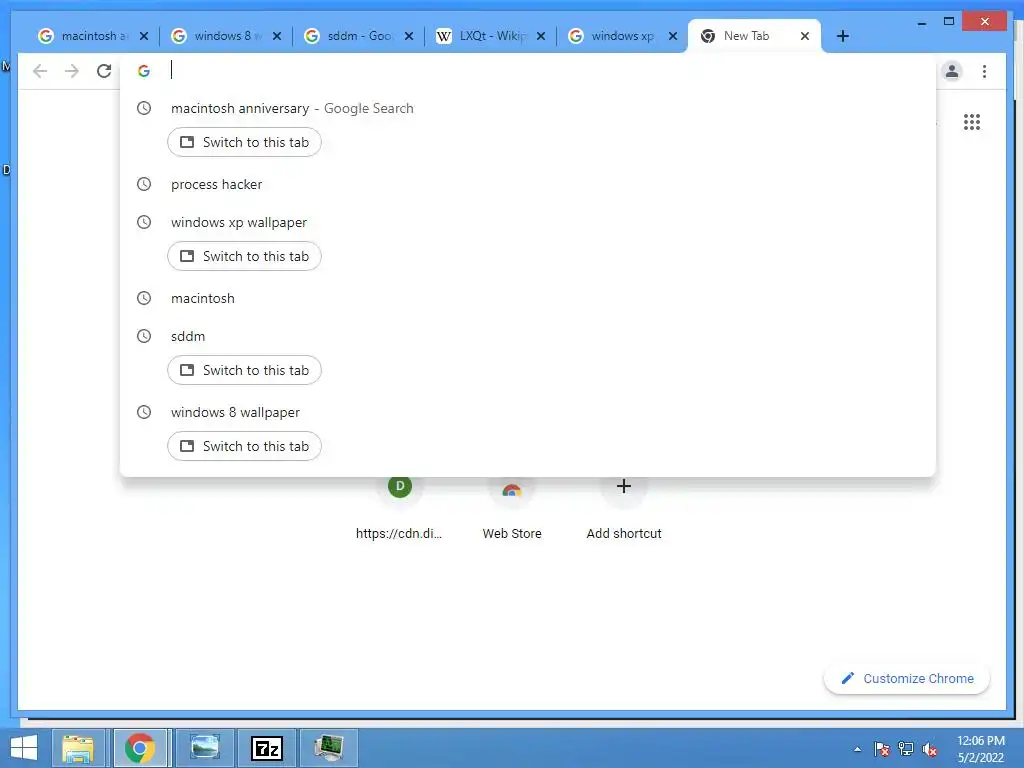The height and width of the screenshot is (768, 1024).
Task: Switch to tab for windows xp wallpaper
Action: tap(244, 256)
